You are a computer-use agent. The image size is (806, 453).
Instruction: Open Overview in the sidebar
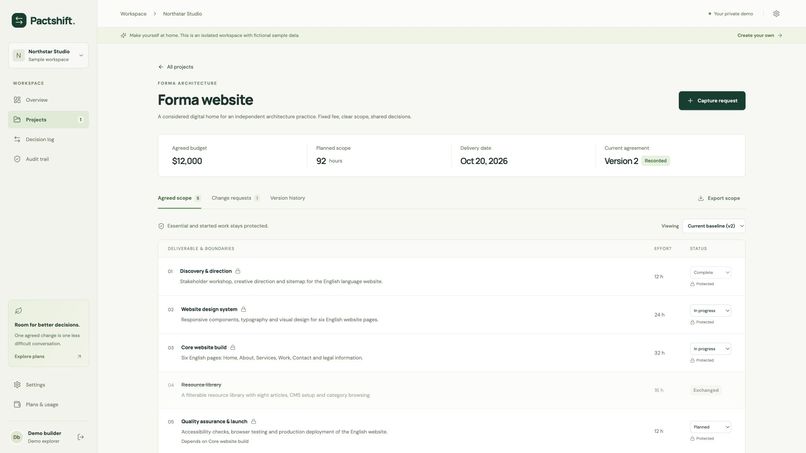(48, 100)
